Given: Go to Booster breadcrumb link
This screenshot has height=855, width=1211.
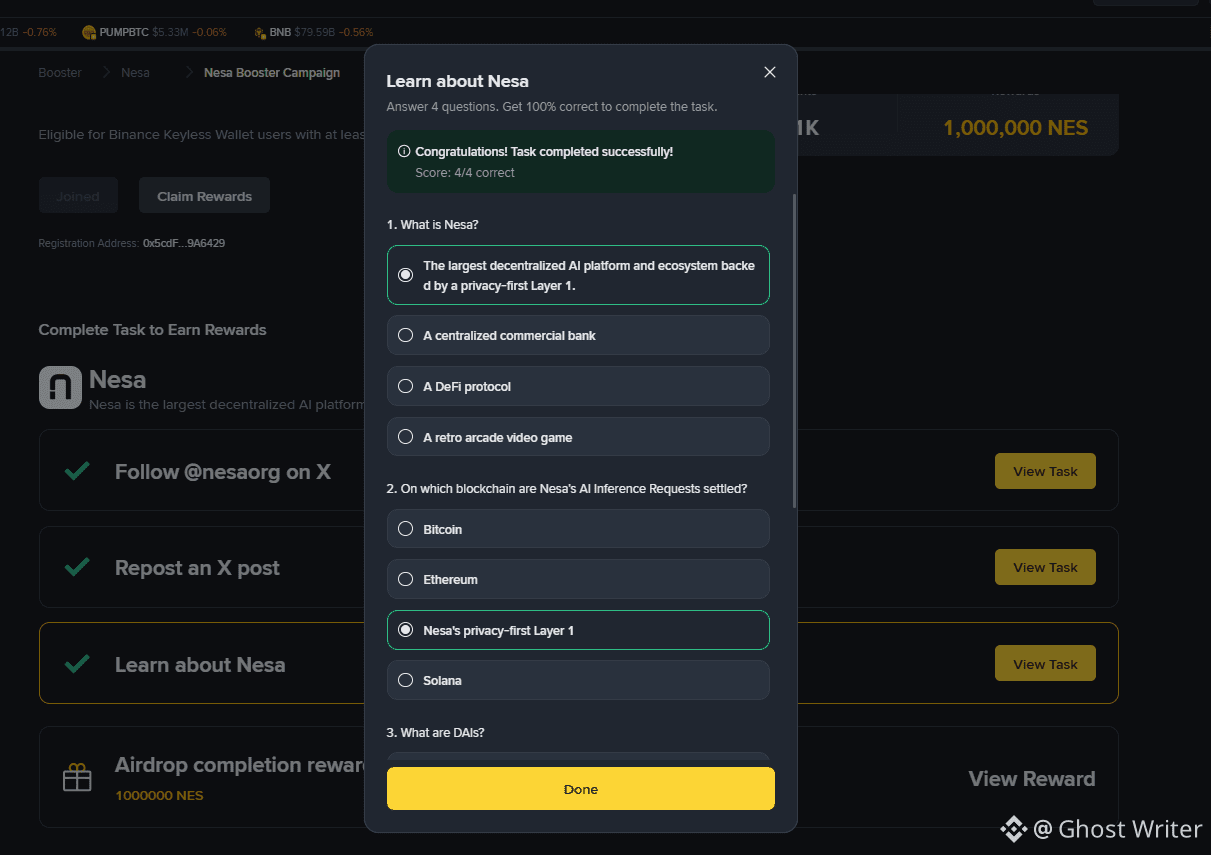Looking at the screenshot, I should [x=60, y=73].
